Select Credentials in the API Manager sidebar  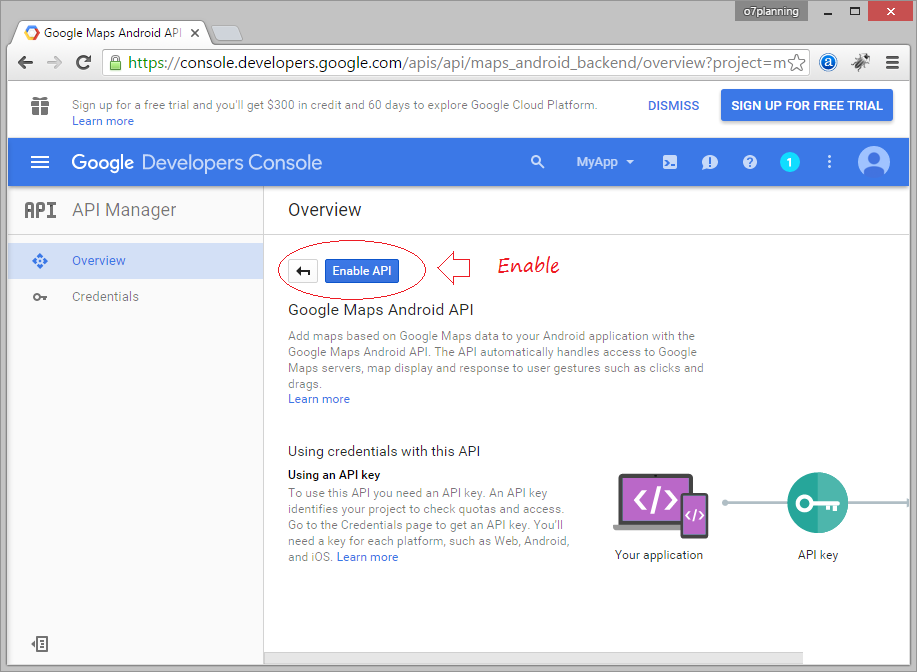136,297
